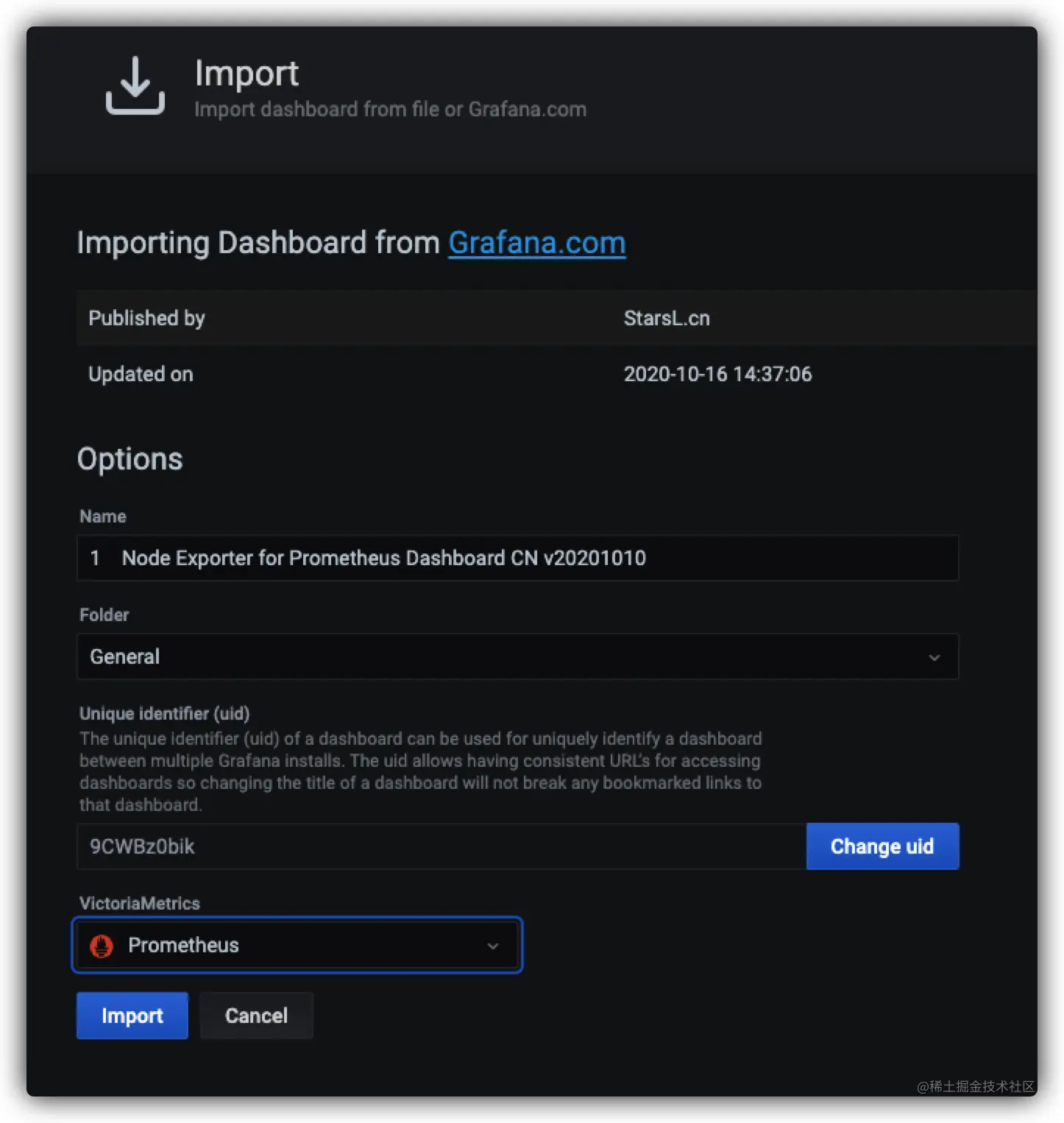Viewport: 1064px width, 1123px height.
Task: Click the Prometheus flame icon in datasource selector
Action: [x=102, y=946]
